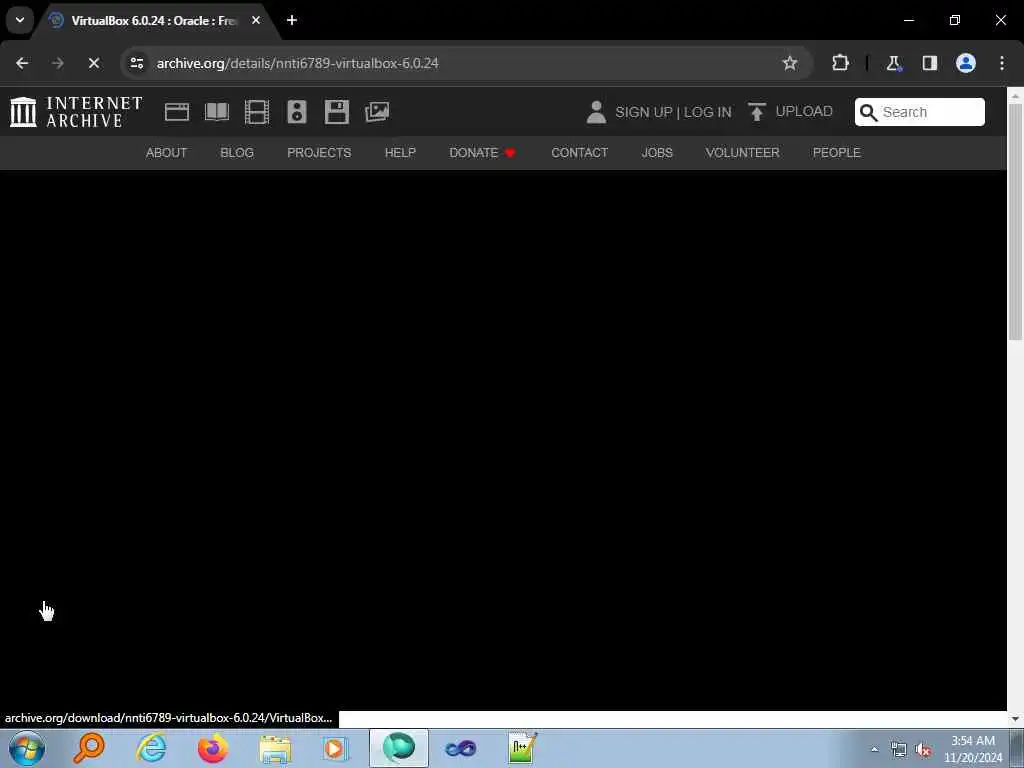Screen dimensions: 1024x768
Task: Open the file explorer taskbar icon
Action: pyautogui.click(x=275, y=749)
